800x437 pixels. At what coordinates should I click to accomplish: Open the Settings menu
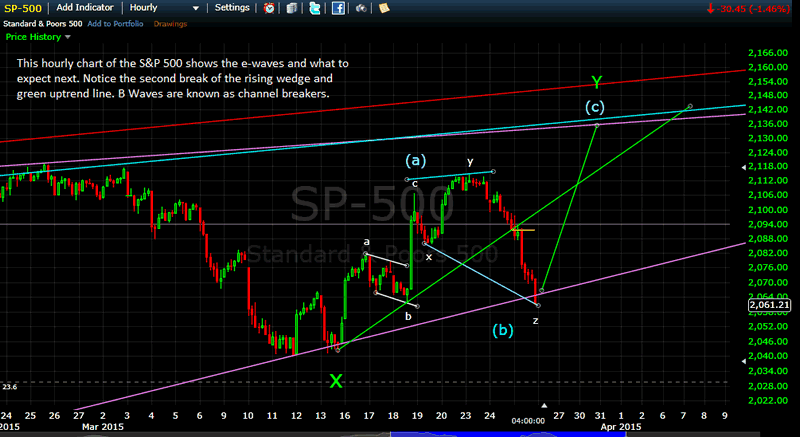(232, 8)
